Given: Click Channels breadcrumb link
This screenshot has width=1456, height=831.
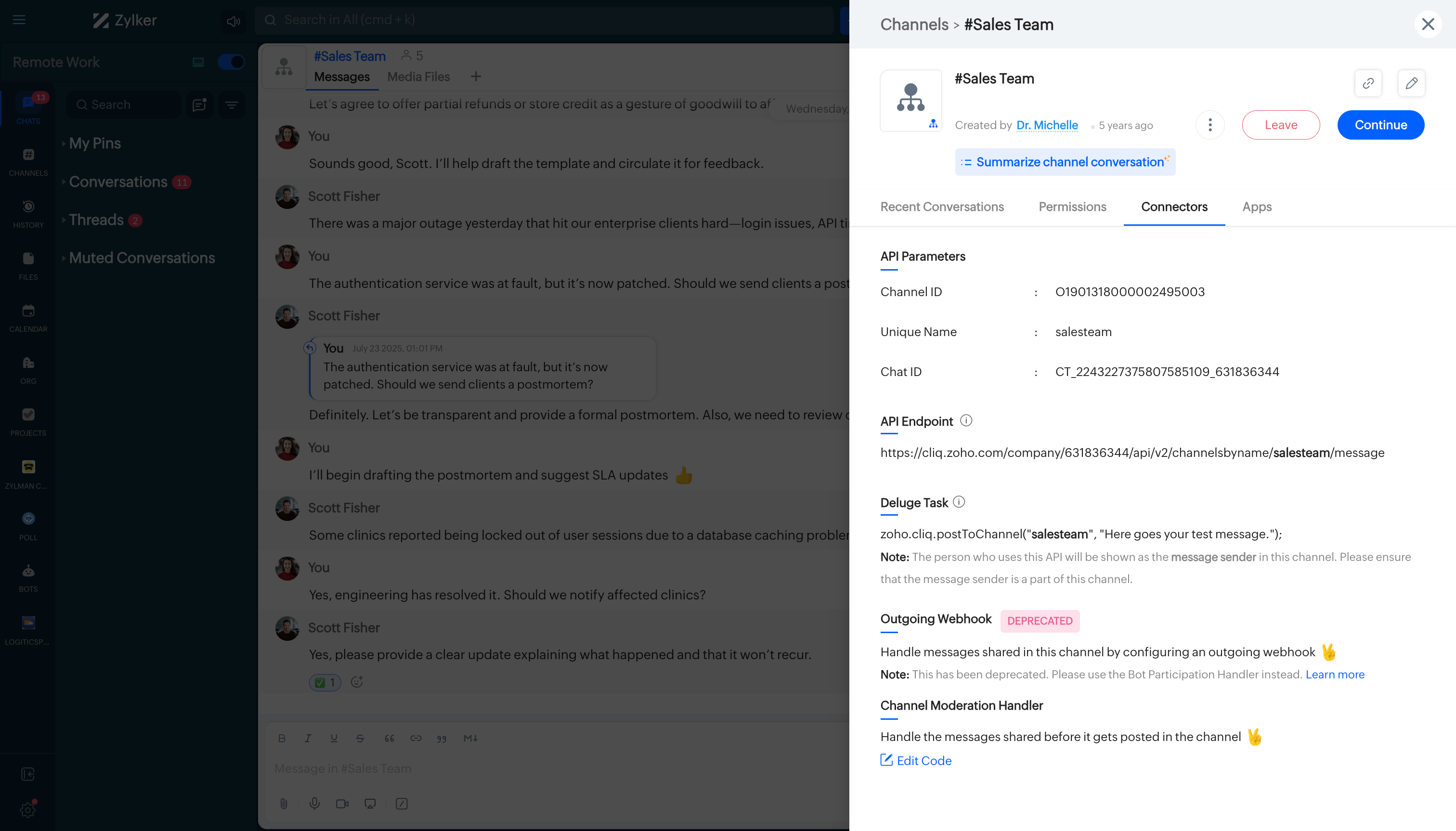Looking at the screenshot, I should pyautogui.click(x=914, y=24).
